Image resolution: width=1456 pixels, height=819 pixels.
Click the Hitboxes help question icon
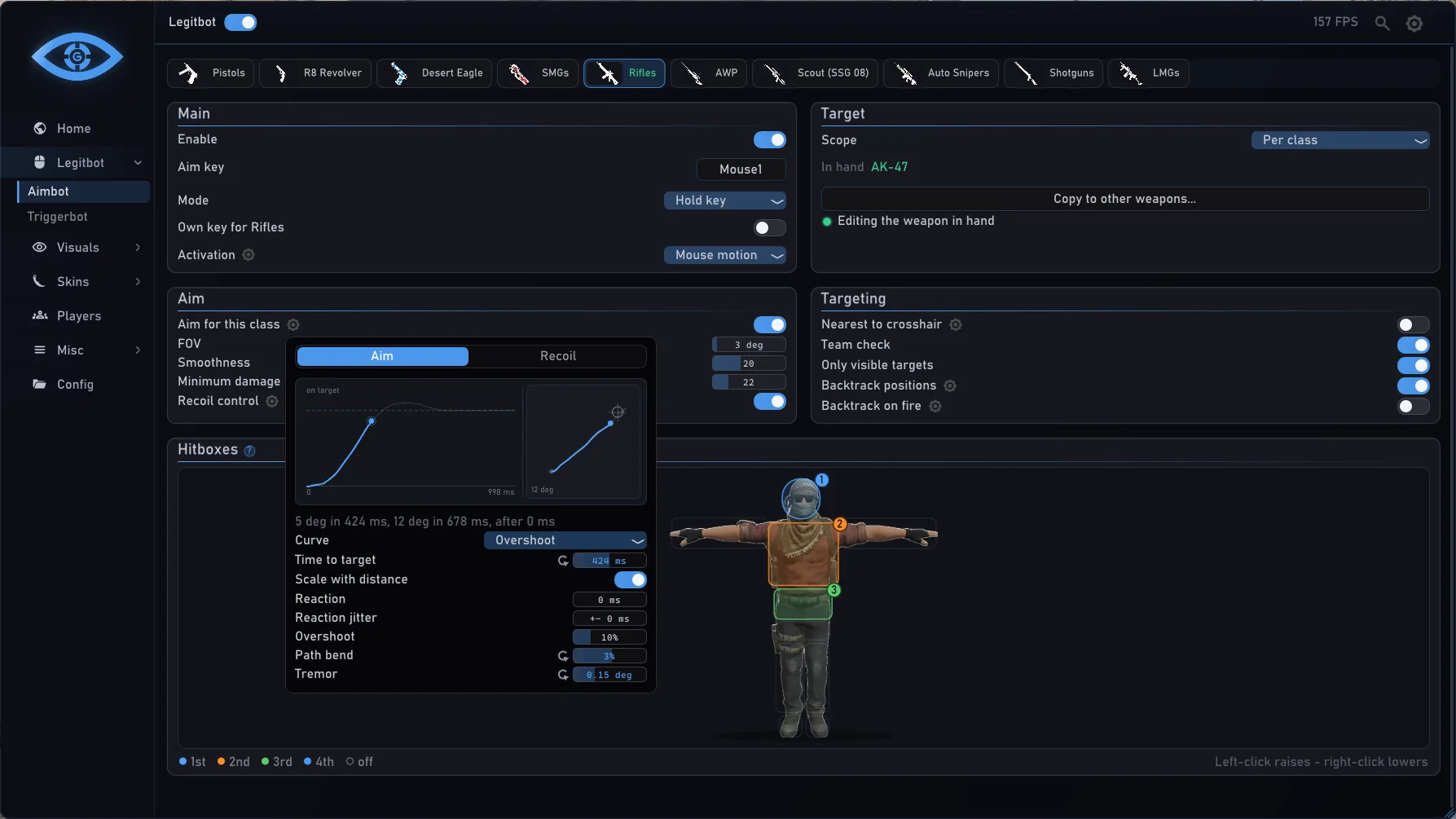(x=250, y=451)
